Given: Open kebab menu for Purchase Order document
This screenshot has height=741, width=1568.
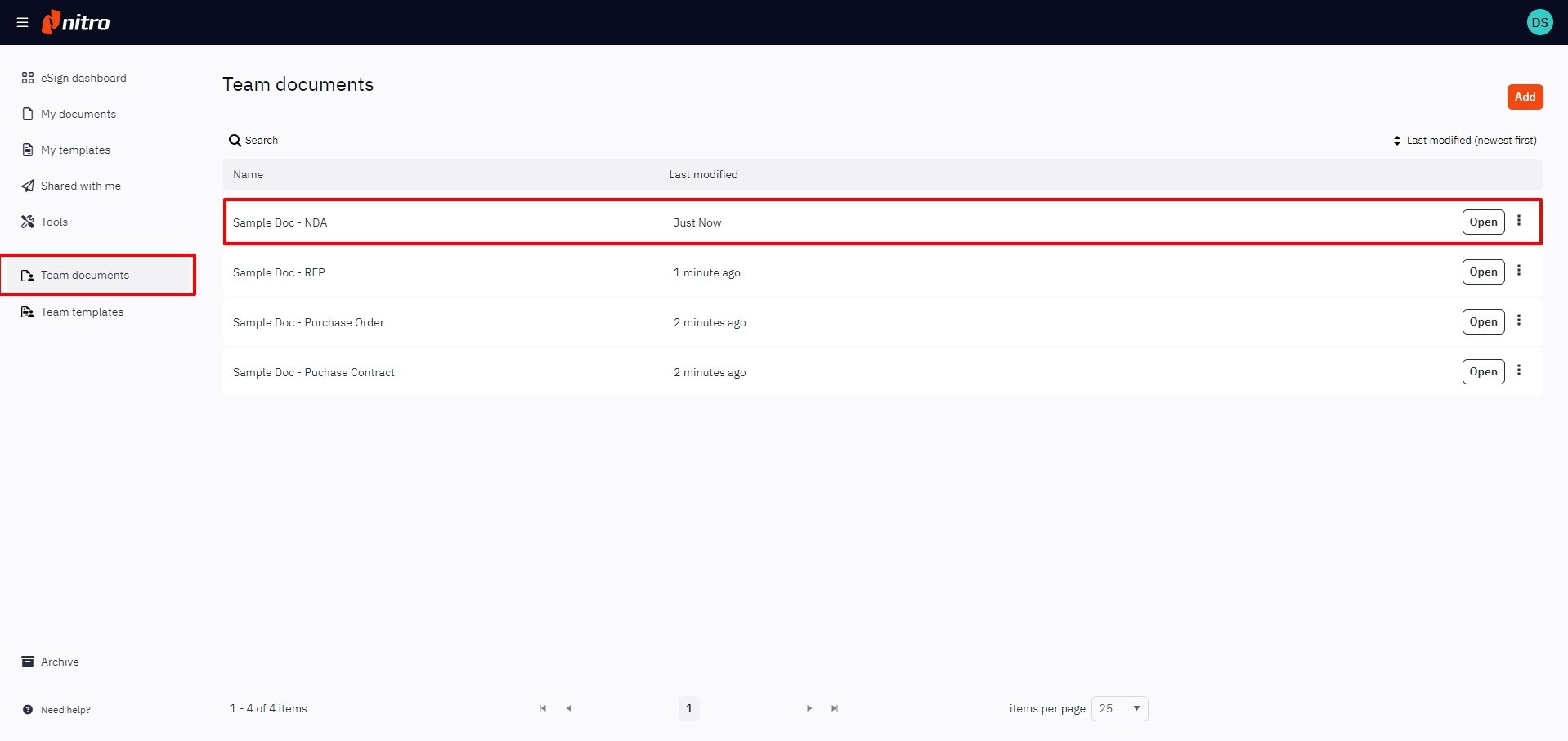Looking at the screenshot, I should point(1519,321).
